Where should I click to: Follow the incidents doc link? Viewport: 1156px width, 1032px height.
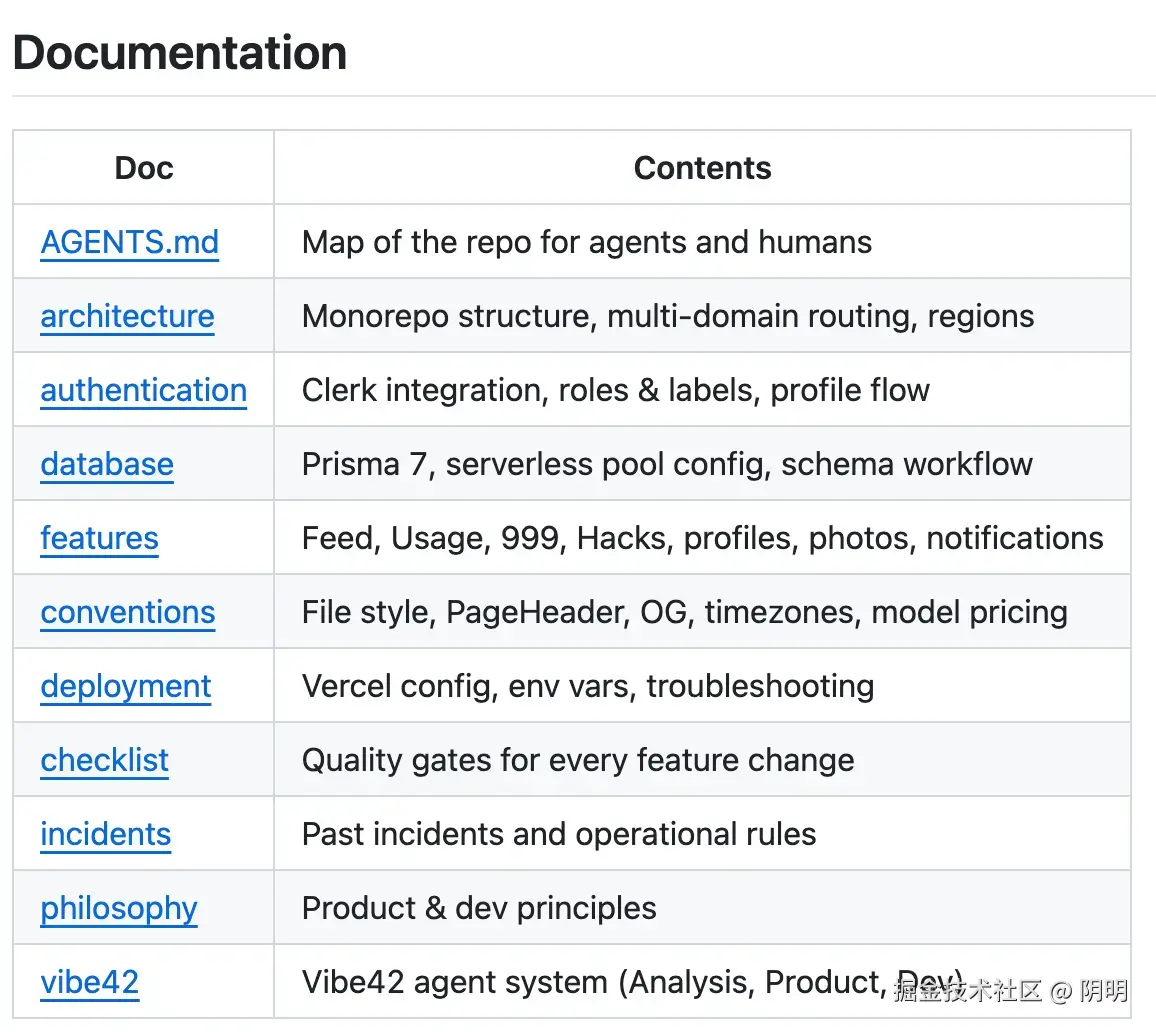[x=105, y=834]
